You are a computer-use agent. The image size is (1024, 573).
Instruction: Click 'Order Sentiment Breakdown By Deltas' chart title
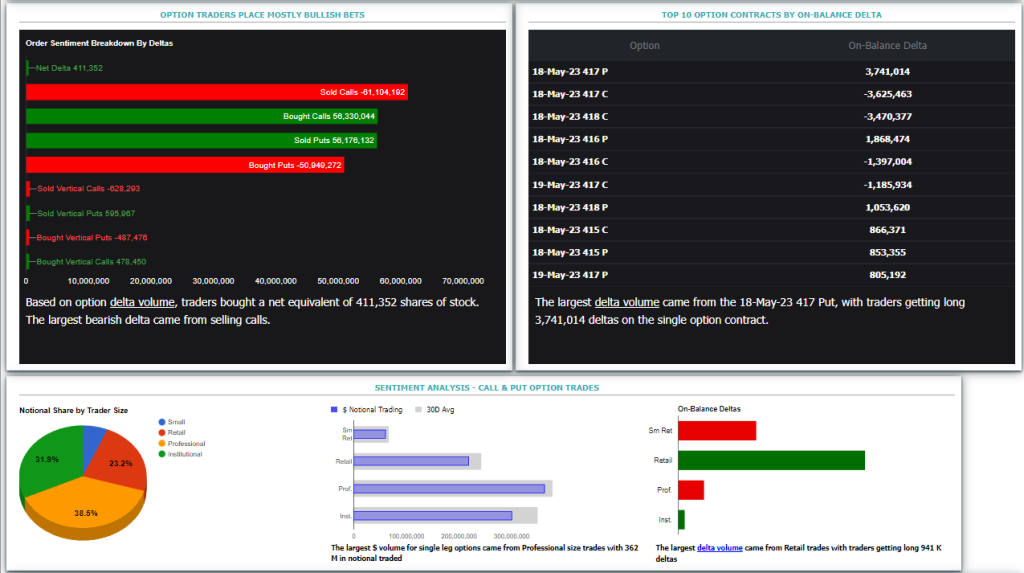[99, 43]
